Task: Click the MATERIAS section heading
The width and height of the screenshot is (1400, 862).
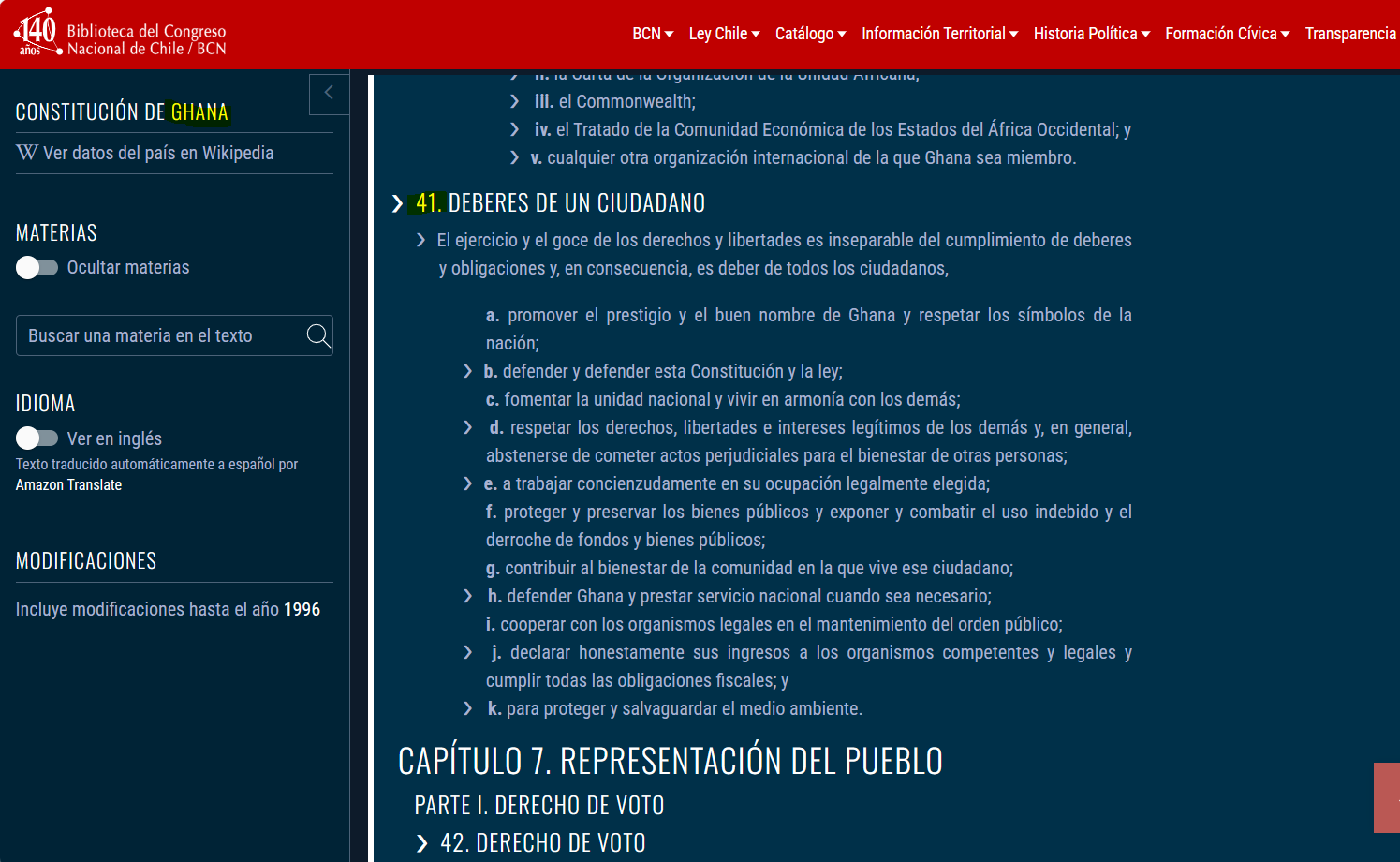Action: [x=56, y=233]
